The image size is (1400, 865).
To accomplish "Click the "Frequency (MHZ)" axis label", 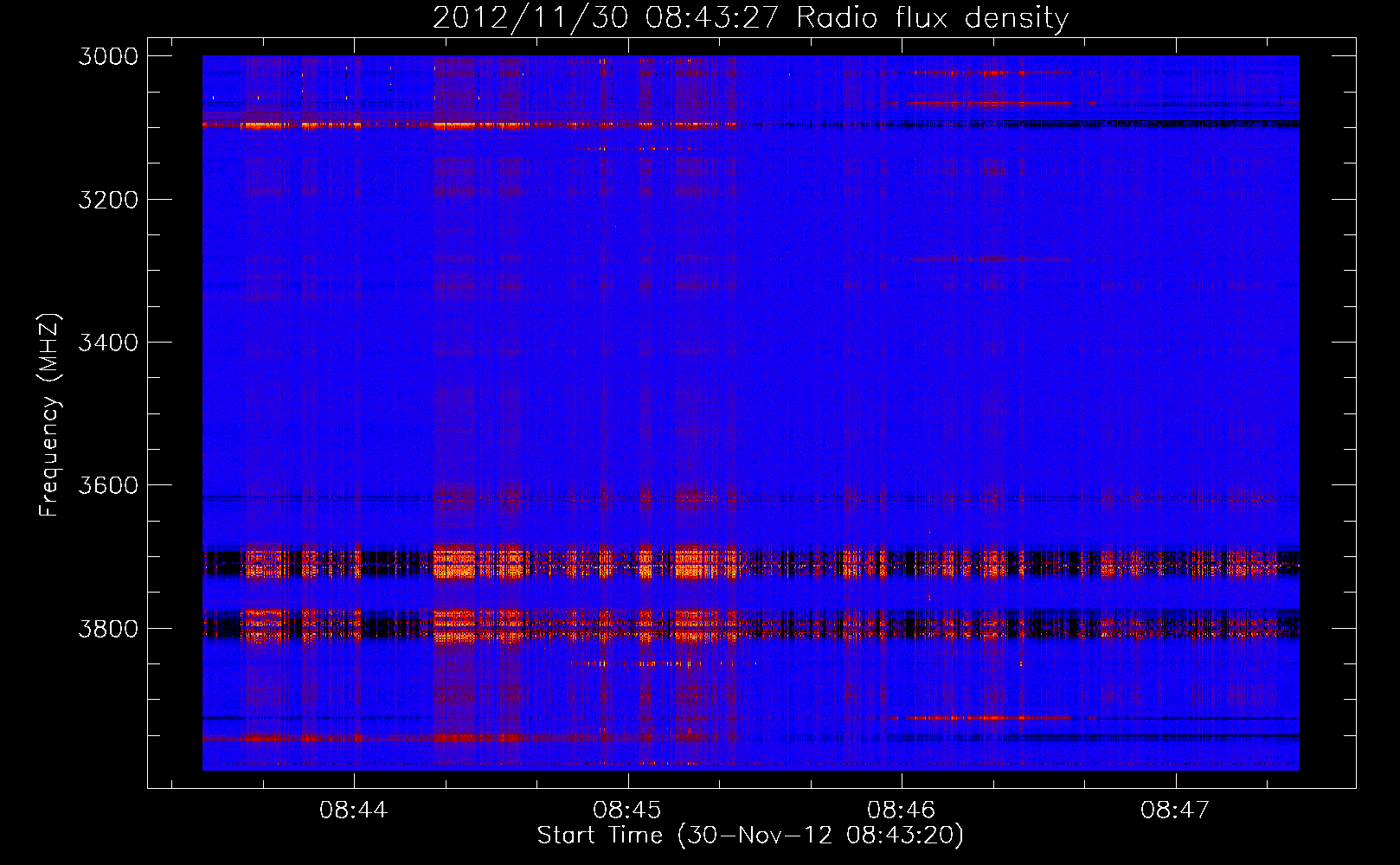I will click(x=50, y=415).
